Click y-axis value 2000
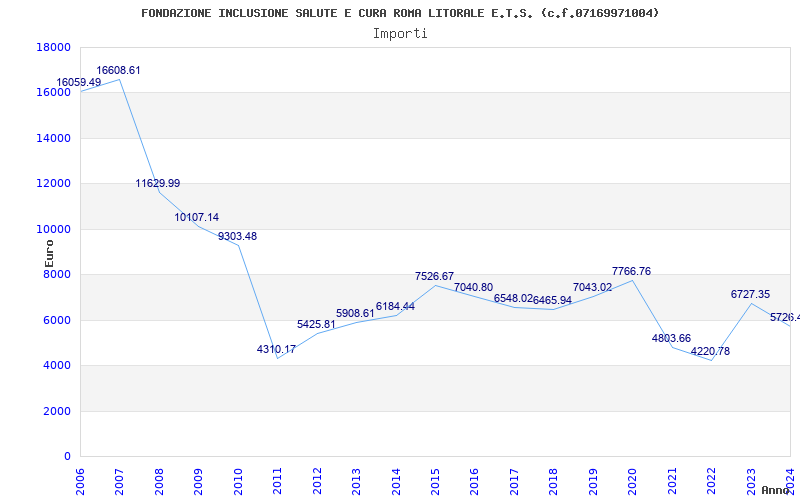 pyautogui.click(x=57, y=411)
